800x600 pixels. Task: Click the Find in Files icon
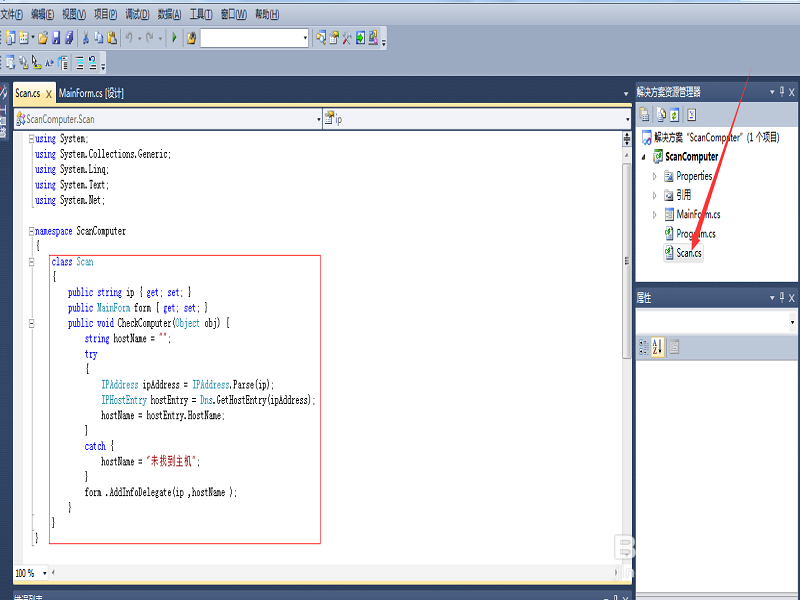(191, 38)
